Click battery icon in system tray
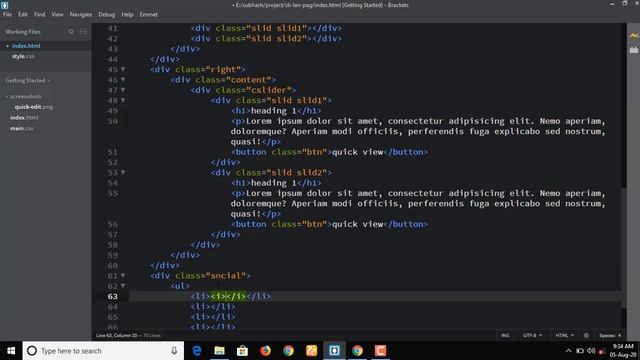640x360 pixels. [580, 351]
